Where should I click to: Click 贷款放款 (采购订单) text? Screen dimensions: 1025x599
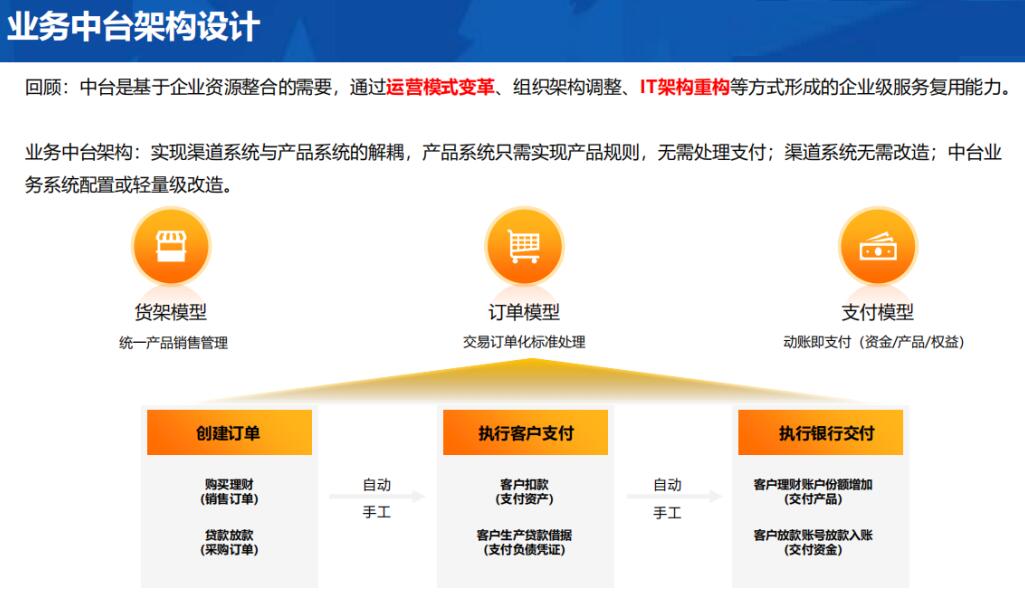pyautogui.click(x=229, y=542)
